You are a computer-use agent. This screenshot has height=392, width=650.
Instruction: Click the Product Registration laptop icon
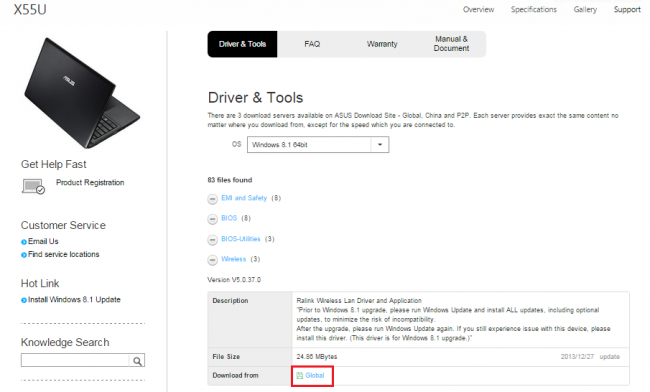33,186
